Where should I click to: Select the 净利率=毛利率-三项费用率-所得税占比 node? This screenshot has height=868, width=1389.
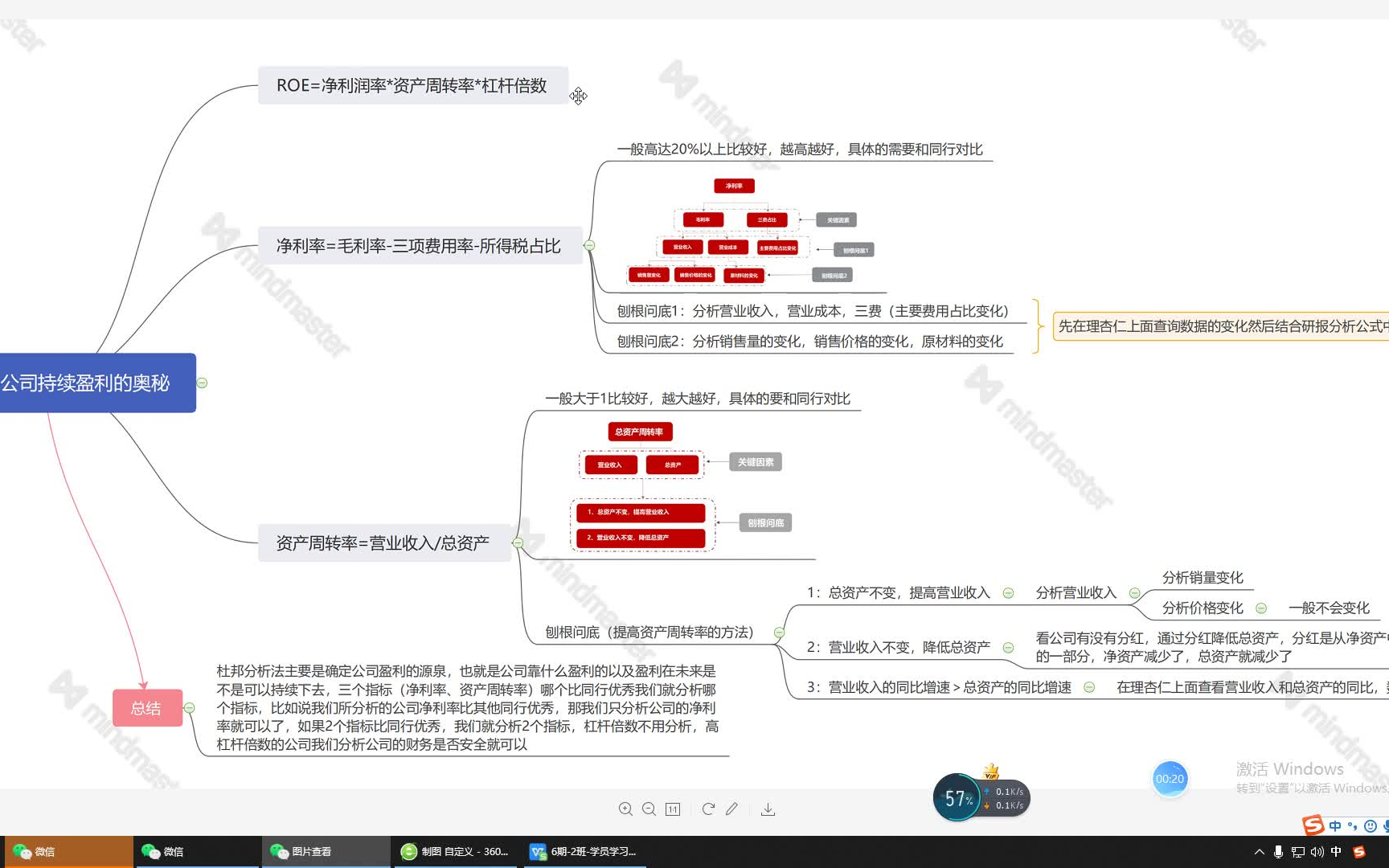[x=419, y=245]
